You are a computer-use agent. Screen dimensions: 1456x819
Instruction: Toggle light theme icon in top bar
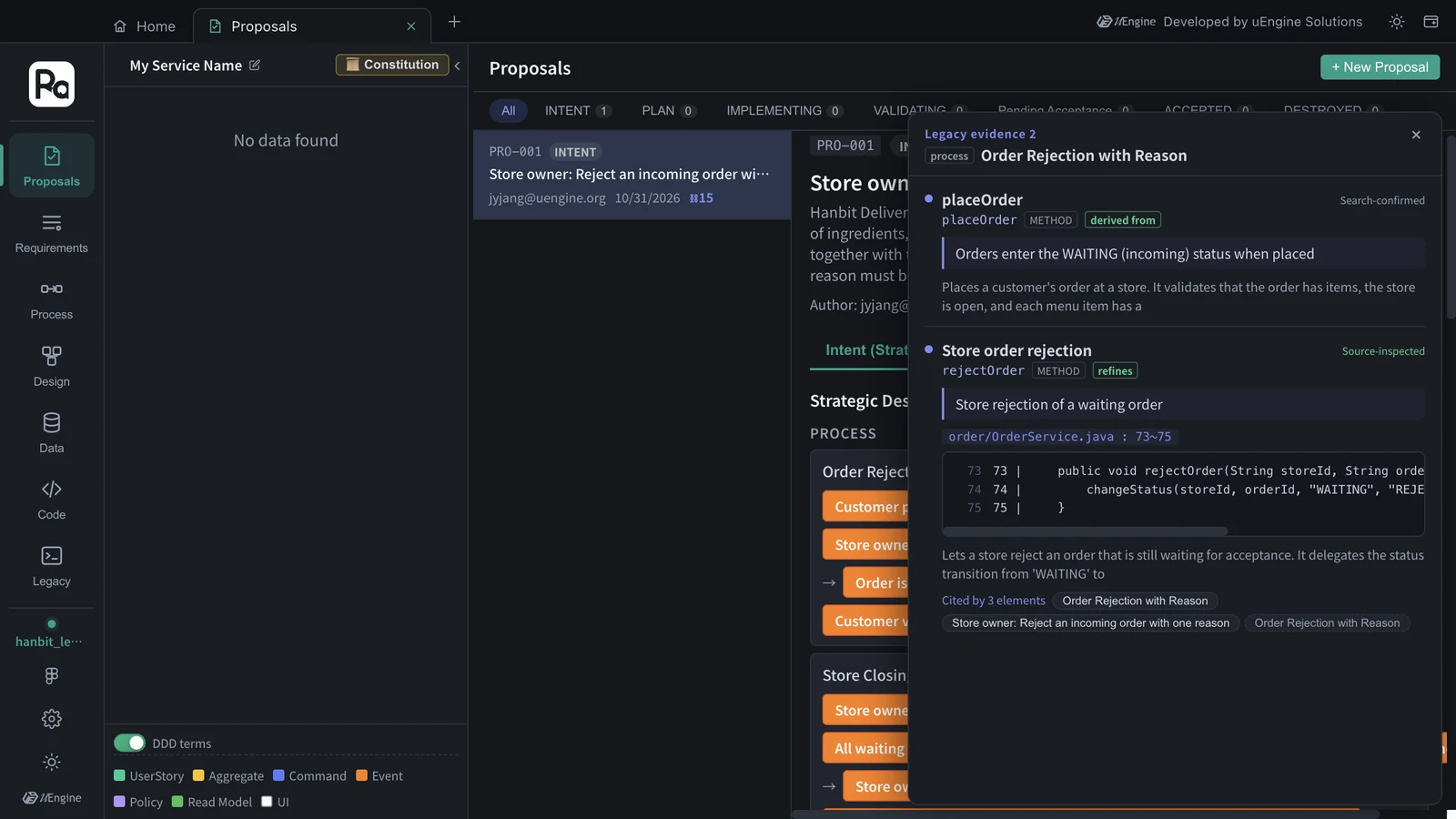coord(1397,22)
